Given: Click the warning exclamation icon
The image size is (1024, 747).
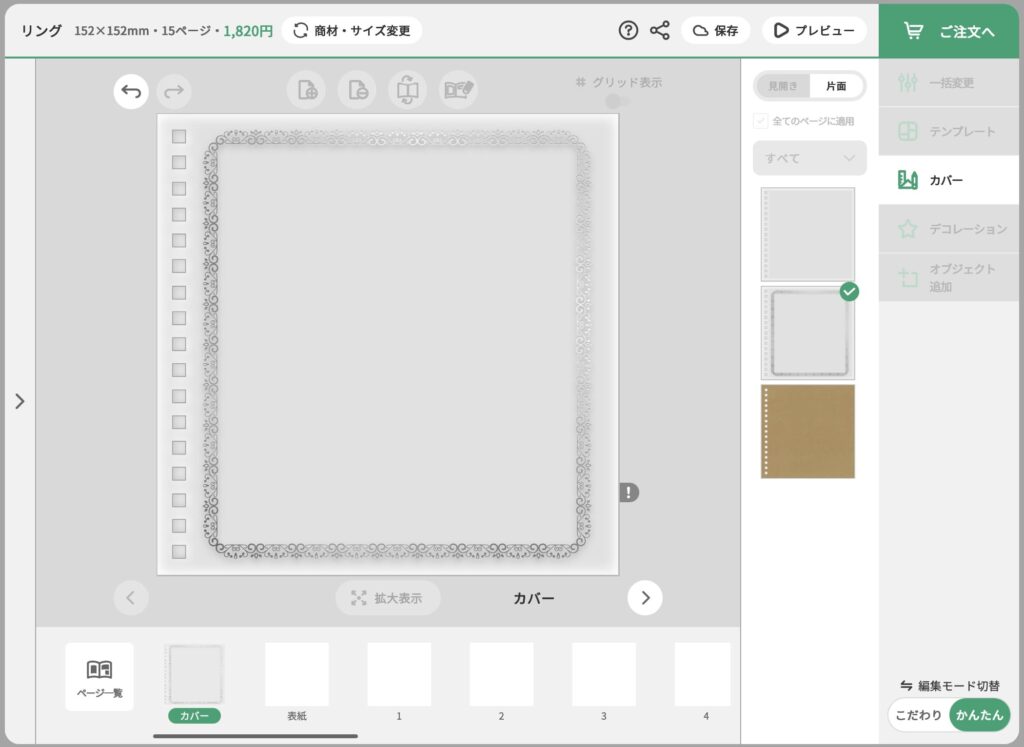Looking at the screenshot, I should [x=628, y=492].
